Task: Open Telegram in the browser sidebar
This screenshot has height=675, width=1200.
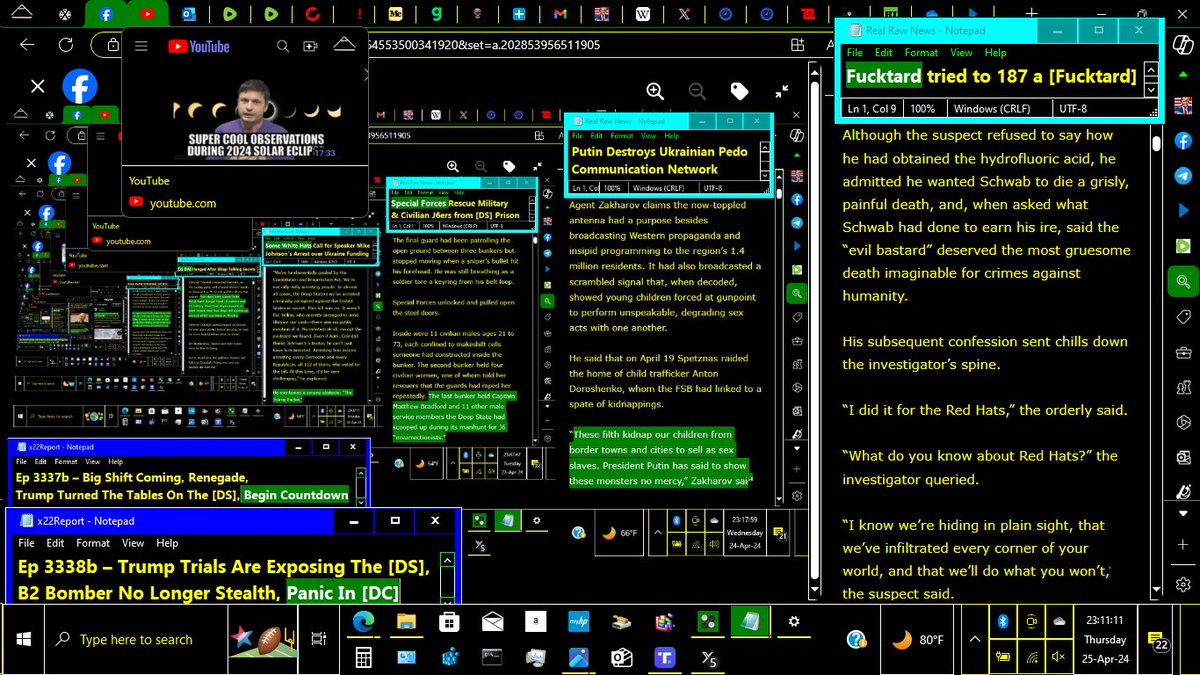Action: pos(1184,175)
